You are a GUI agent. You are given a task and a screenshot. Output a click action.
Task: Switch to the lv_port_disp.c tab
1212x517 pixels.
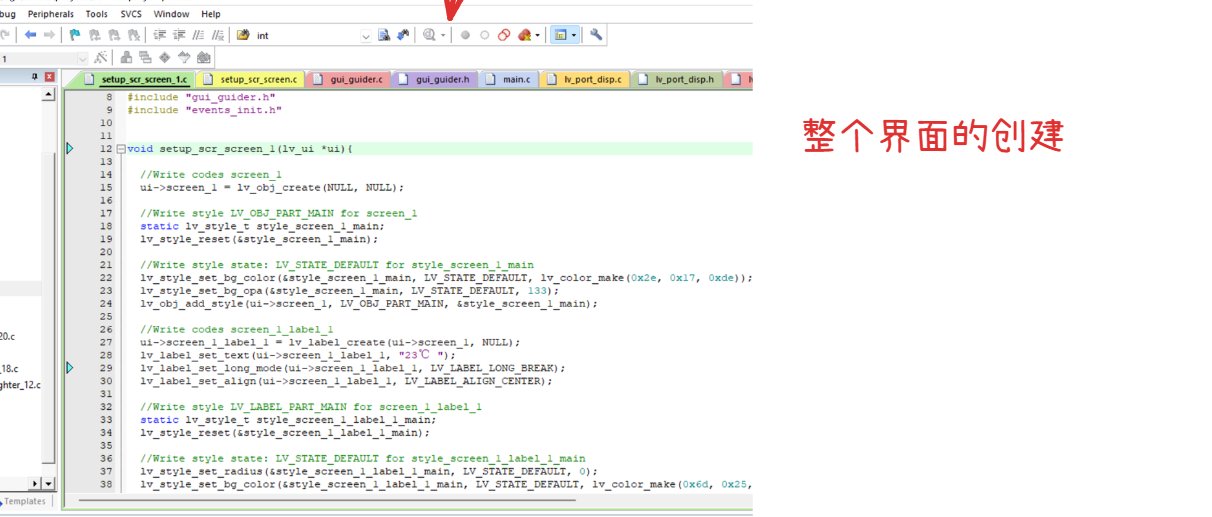(x=585, y=79)
